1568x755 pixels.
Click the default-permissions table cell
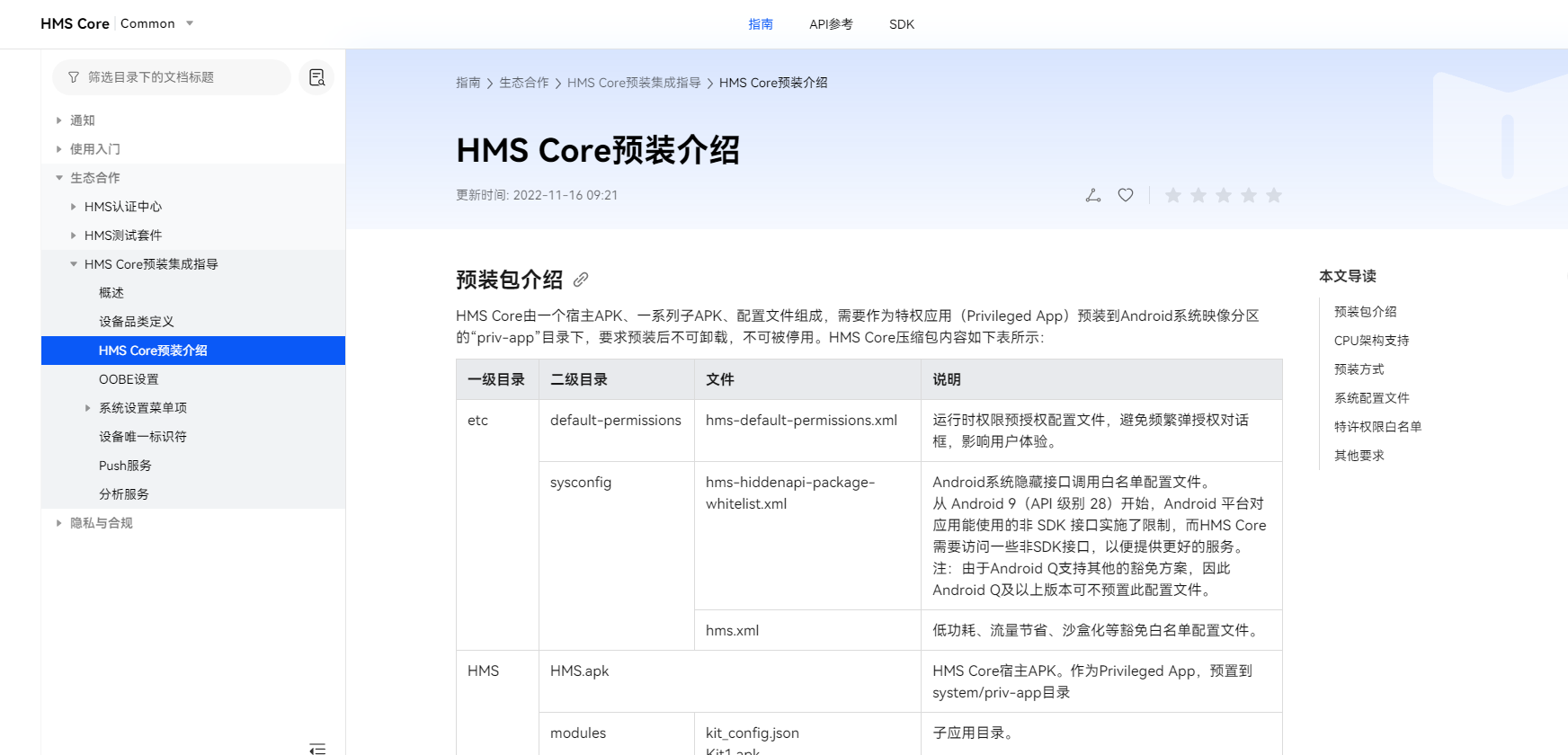click(x=617, y=431)
